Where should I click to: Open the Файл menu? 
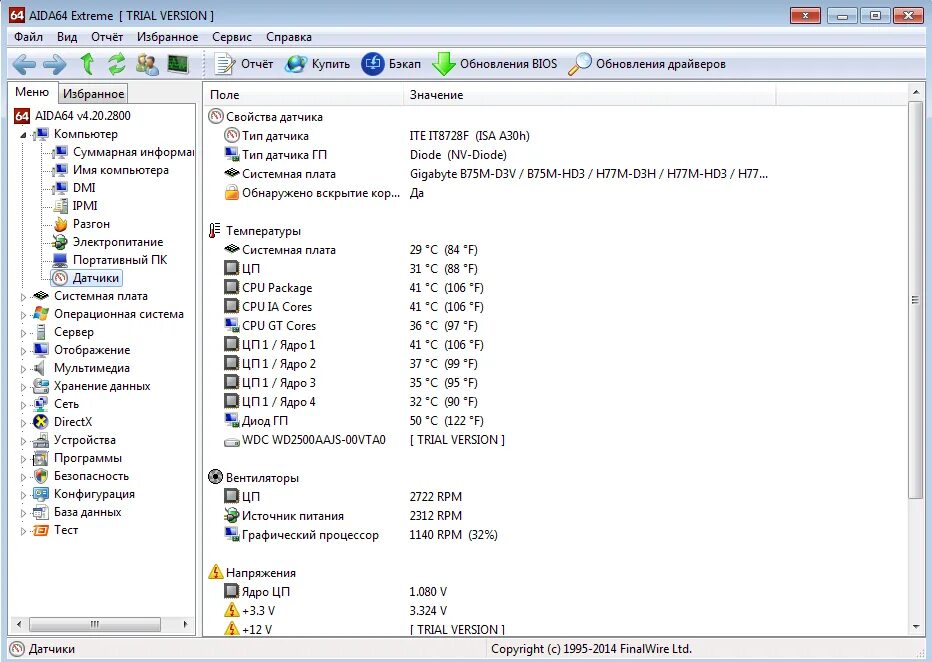coord(29,37)
